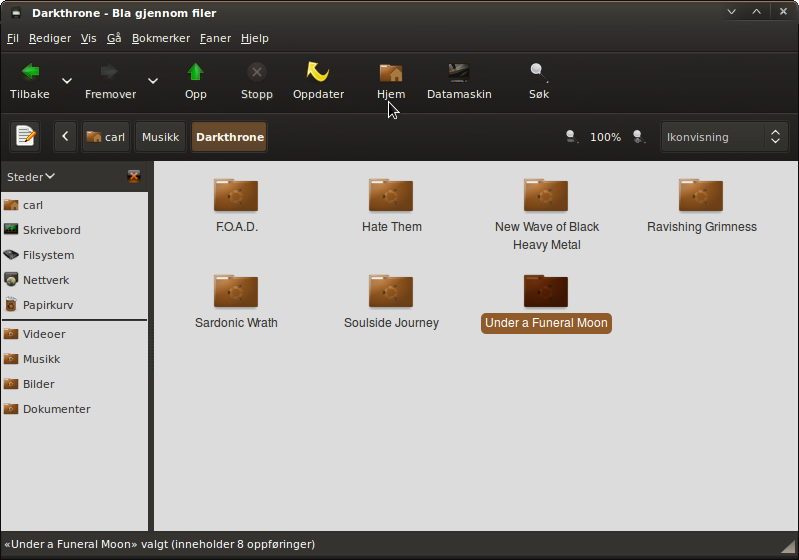Open Filsystem in the sidebar
799x560 pixels.
(74, 255)
